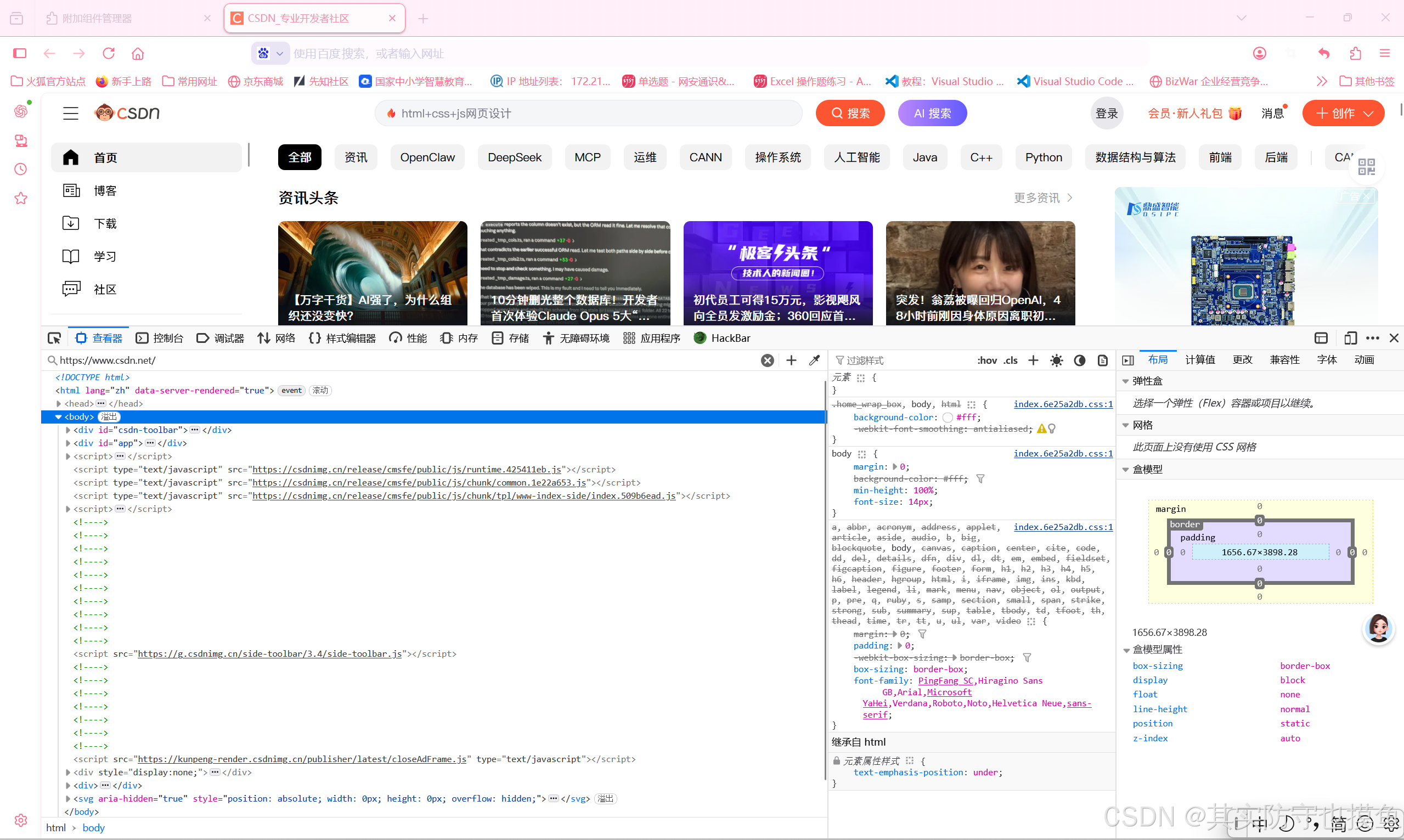The image size is (1404, 840).
Task: Clear the HTML search box with the X icon
Action: 768,360
